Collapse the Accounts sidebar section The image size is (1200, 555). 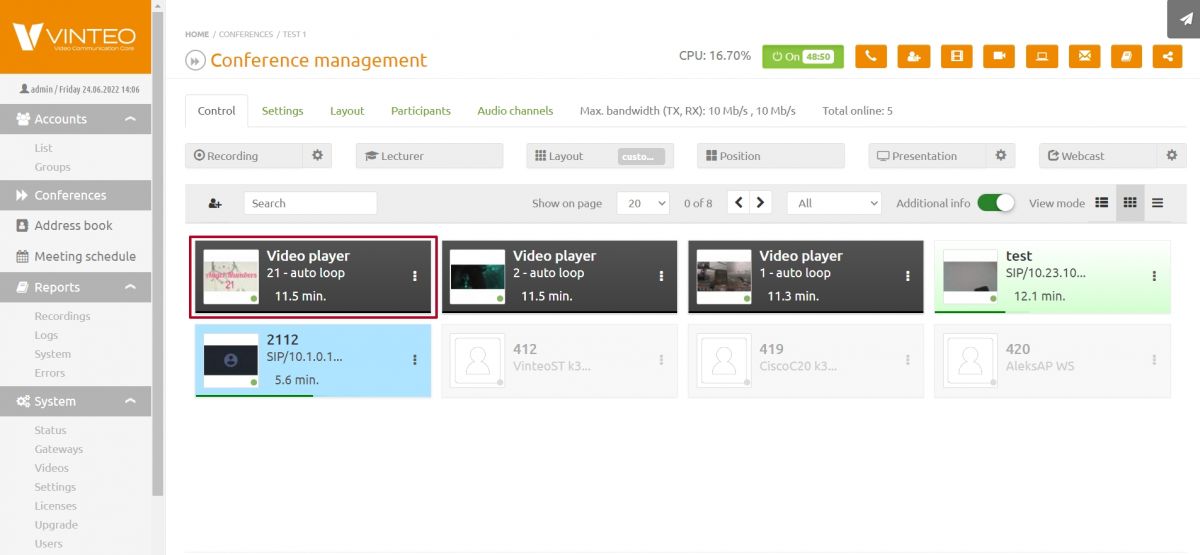coord(130,119)
